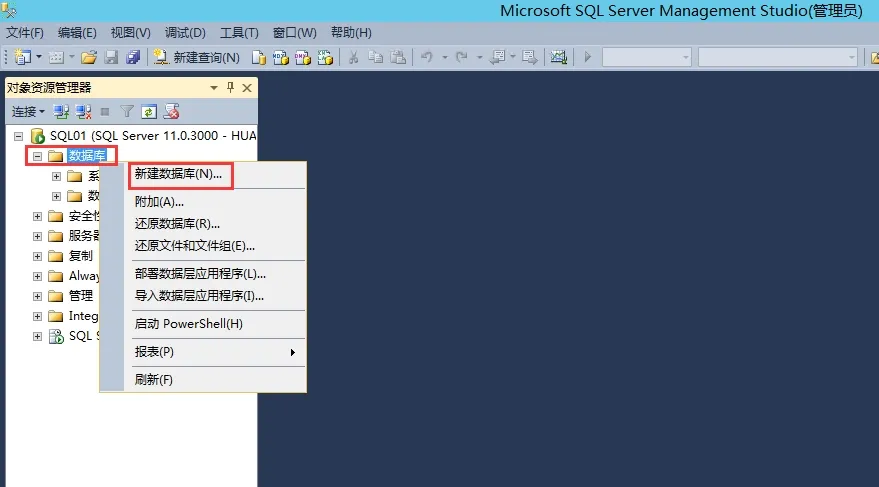Open the Redo history dropdown arrow
Image resolution: width=879 pixels, height=487 pixels.
pos(479,57)
